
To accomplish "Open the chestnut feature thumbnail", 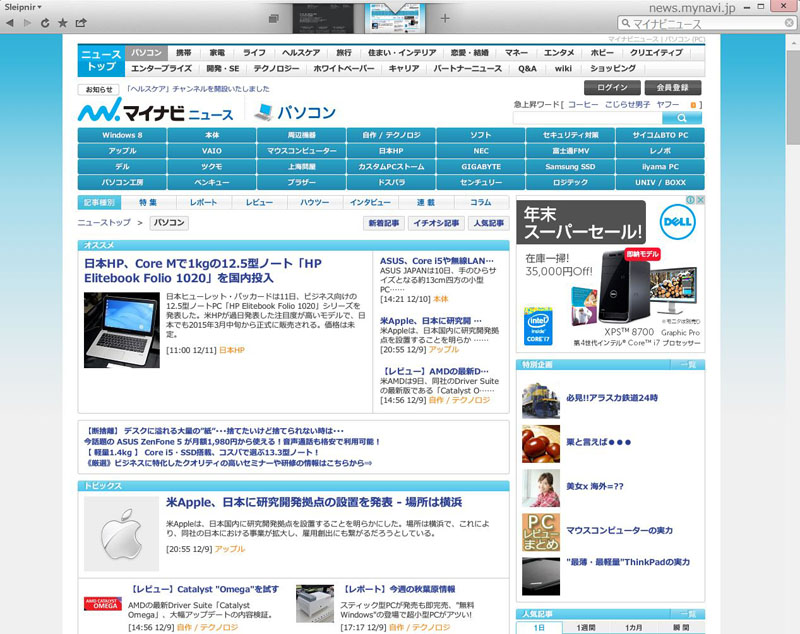I will tap(541, 444).
